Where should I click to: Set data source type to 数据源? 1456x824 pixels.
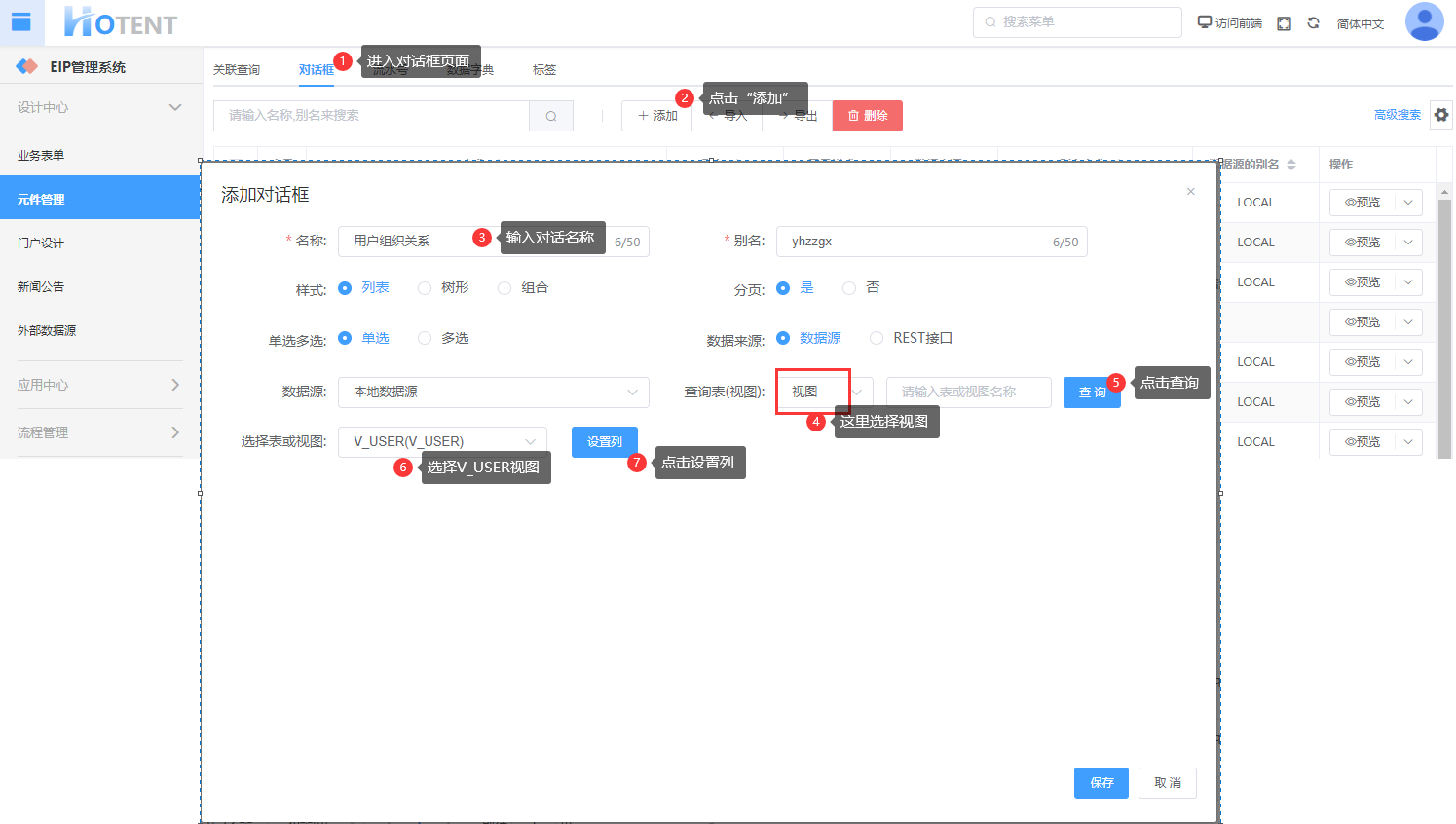point(783,338)
